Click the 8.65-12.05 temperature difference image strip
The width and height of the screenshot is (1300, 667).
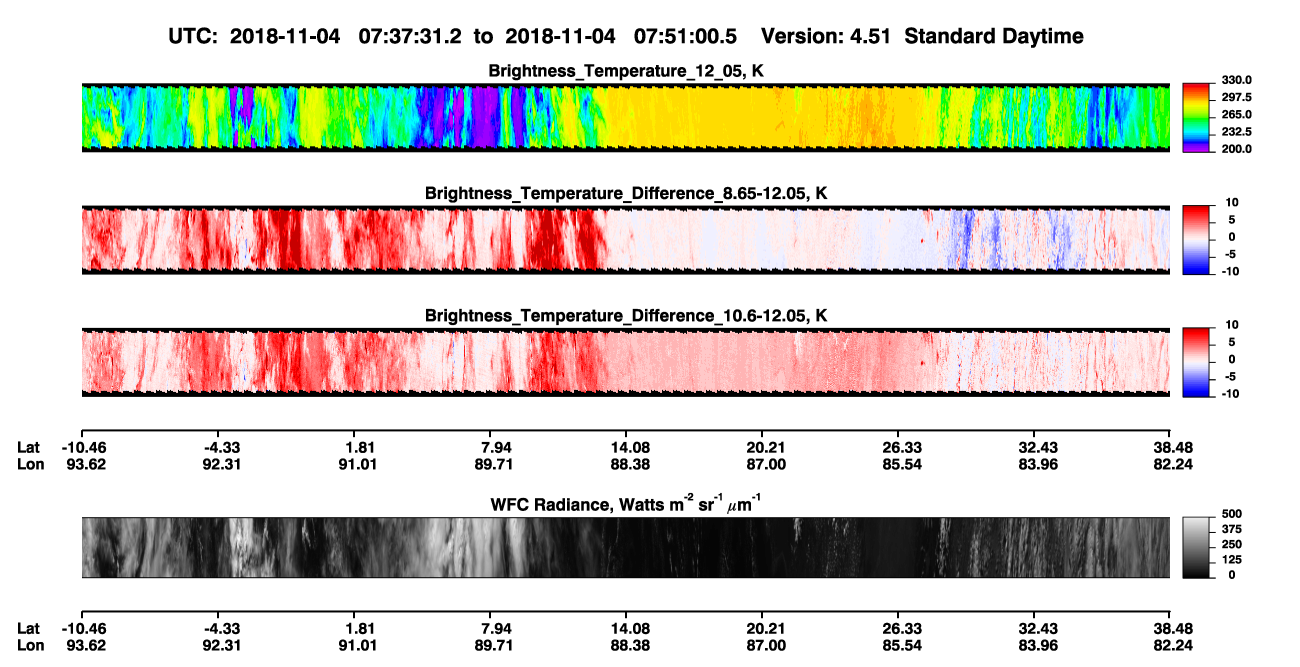[626, 239]
